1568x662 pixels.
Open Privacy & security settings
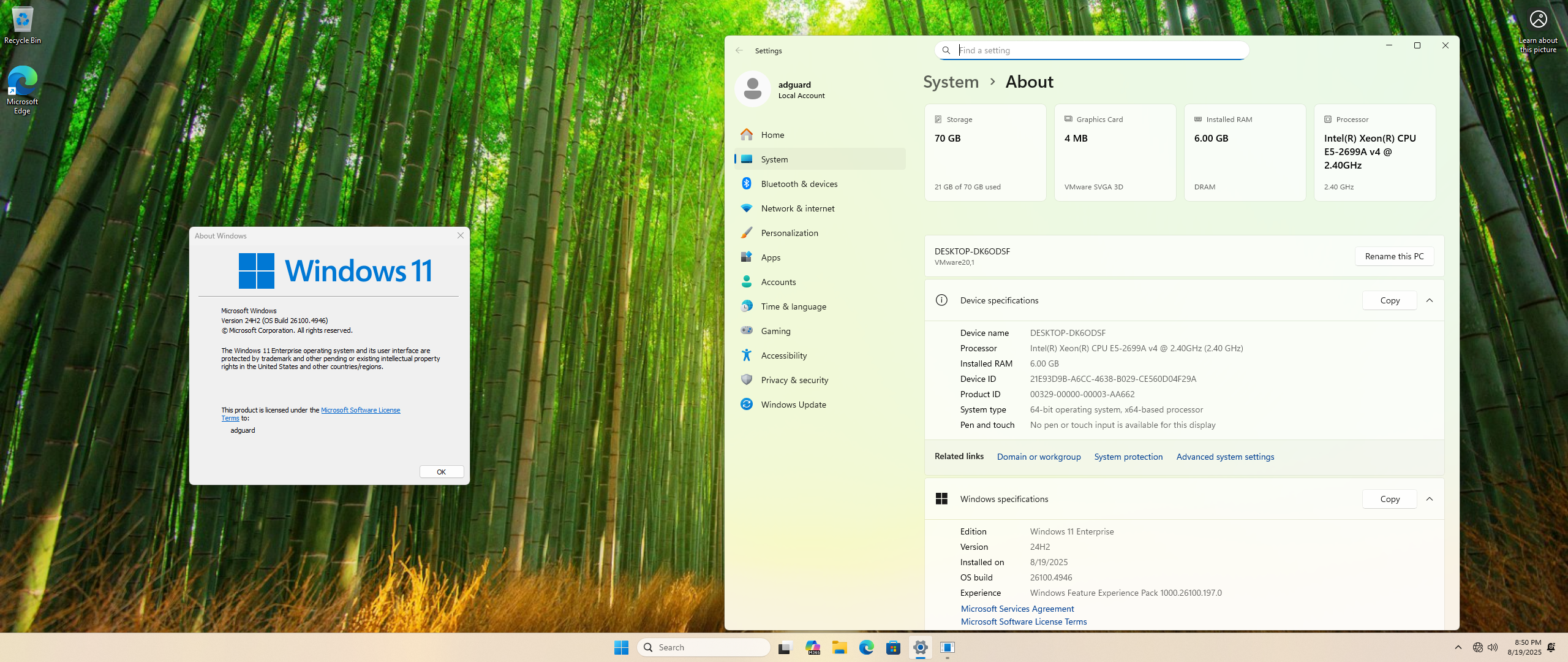820,380
